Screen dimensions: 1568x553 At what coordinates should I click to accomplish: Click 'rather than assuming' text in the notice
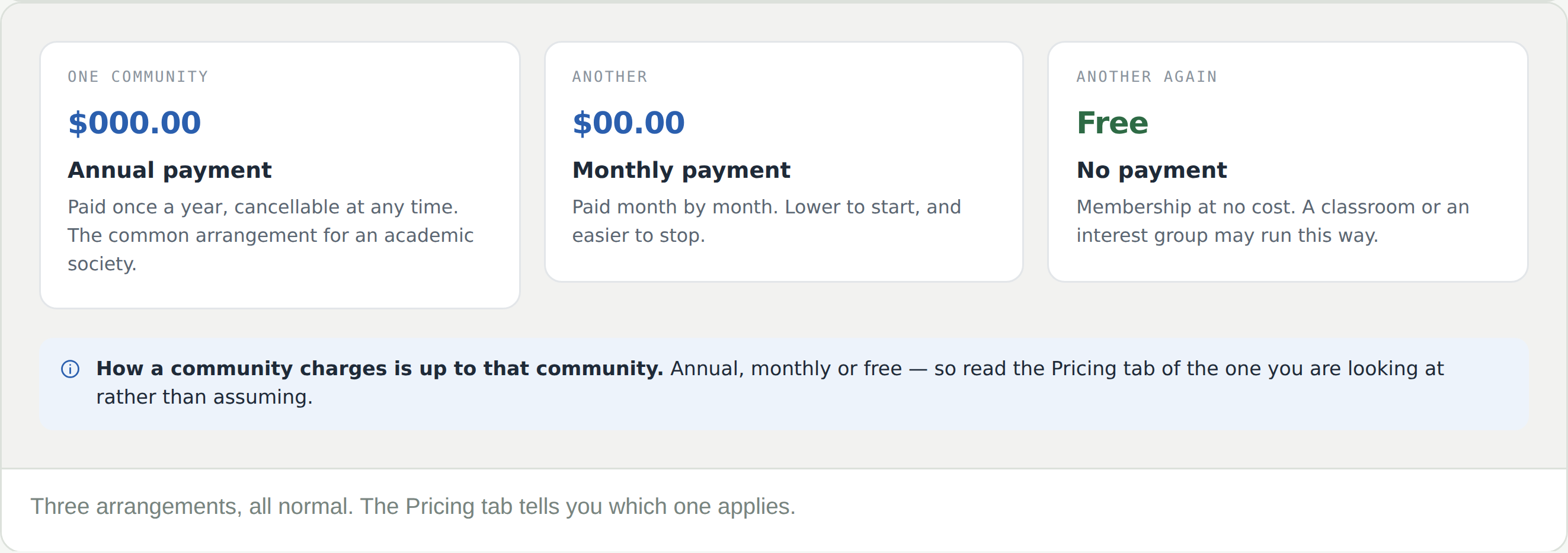204,397
